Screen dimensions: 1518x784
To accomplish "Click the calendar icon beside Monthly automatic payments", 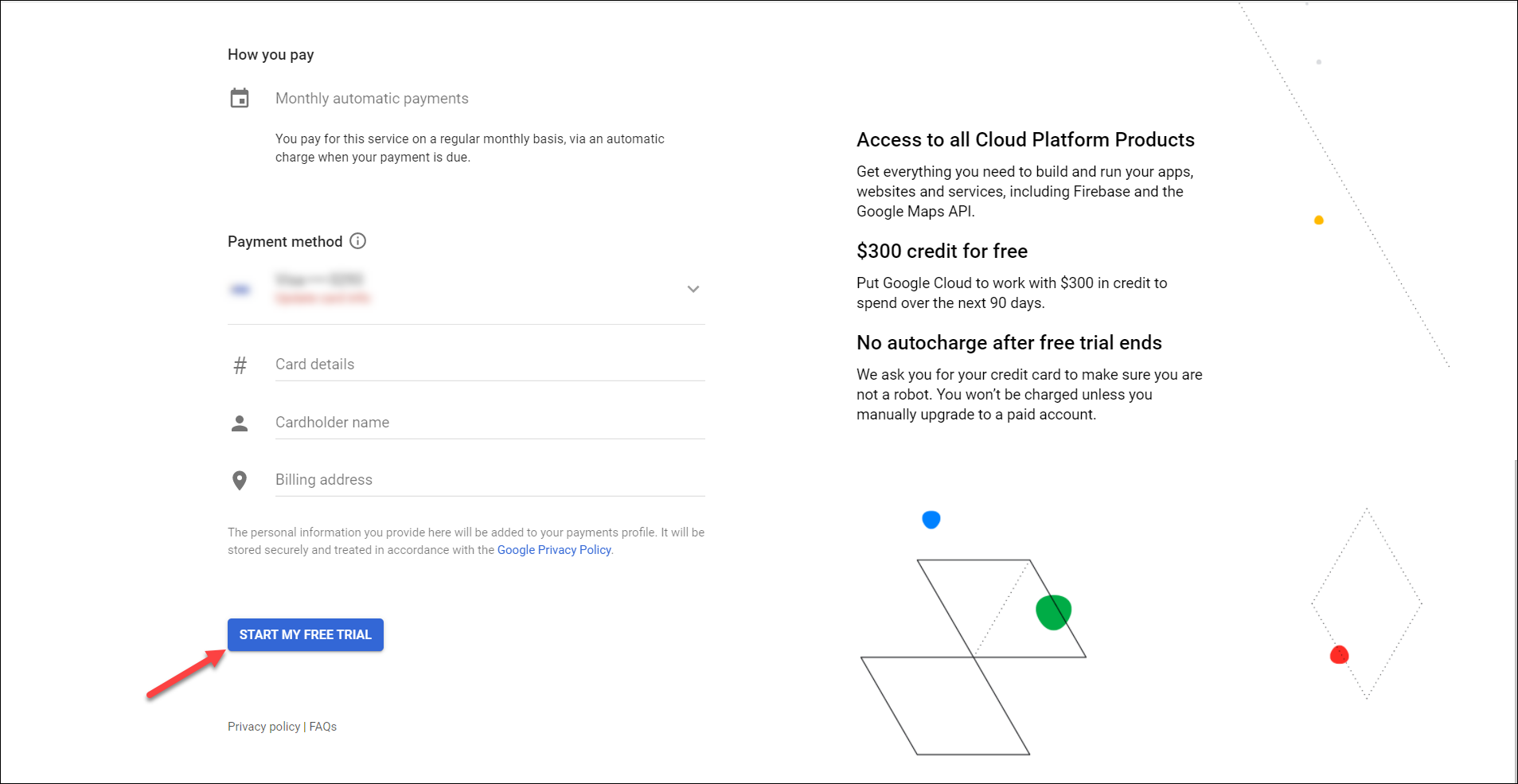I will [240, 98].
